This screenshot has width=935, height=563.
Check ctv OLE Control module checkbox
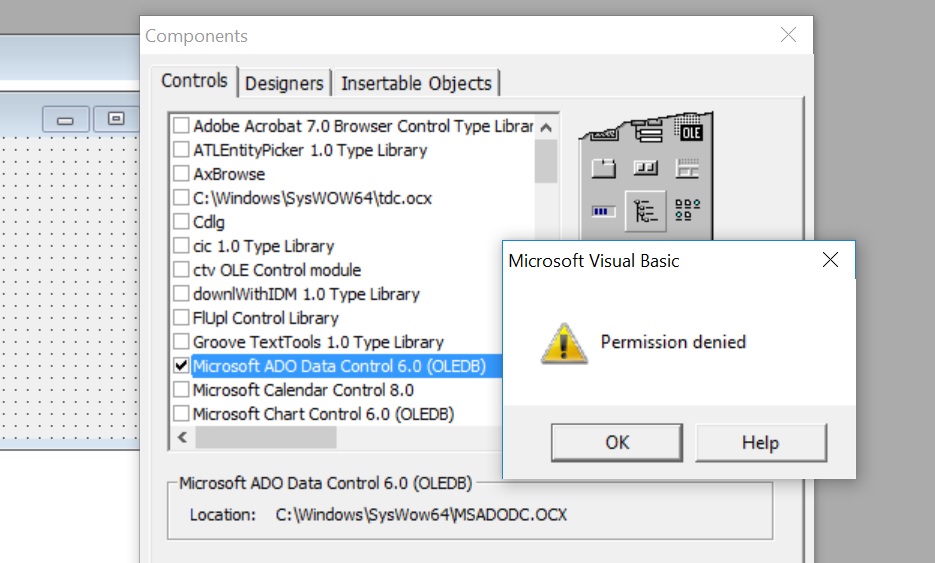tap(181, 270)
